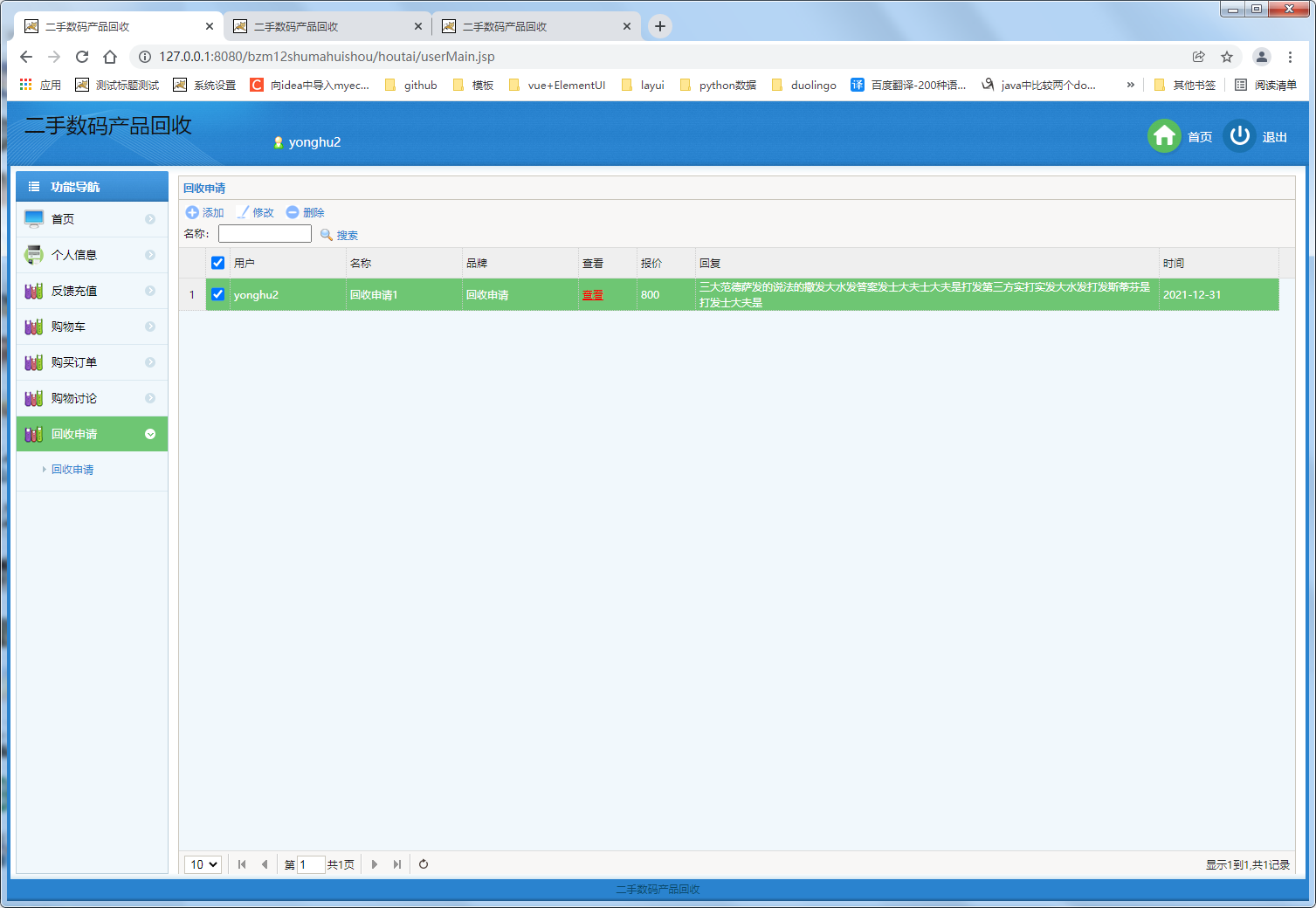Close the first browser tab

coord(210,26)
